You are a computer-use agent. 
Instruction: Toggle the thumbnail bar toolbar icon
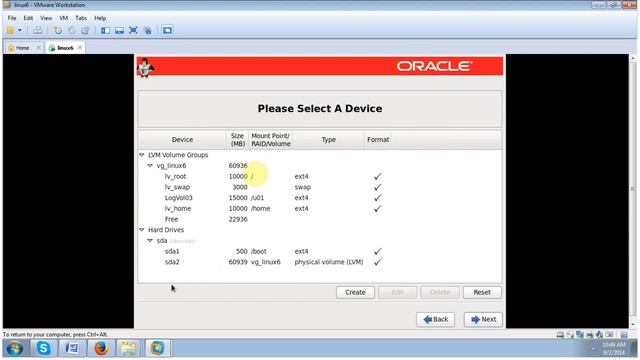click(119, 31)
